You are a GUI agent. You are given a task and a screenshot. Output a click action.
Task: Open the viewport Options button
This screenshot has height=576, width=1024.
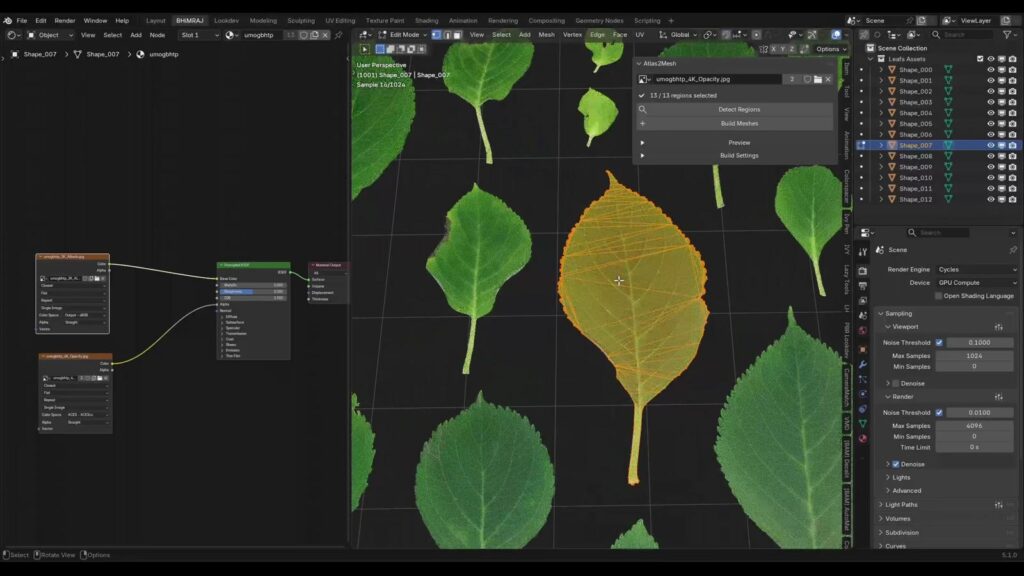pos(831,49)
